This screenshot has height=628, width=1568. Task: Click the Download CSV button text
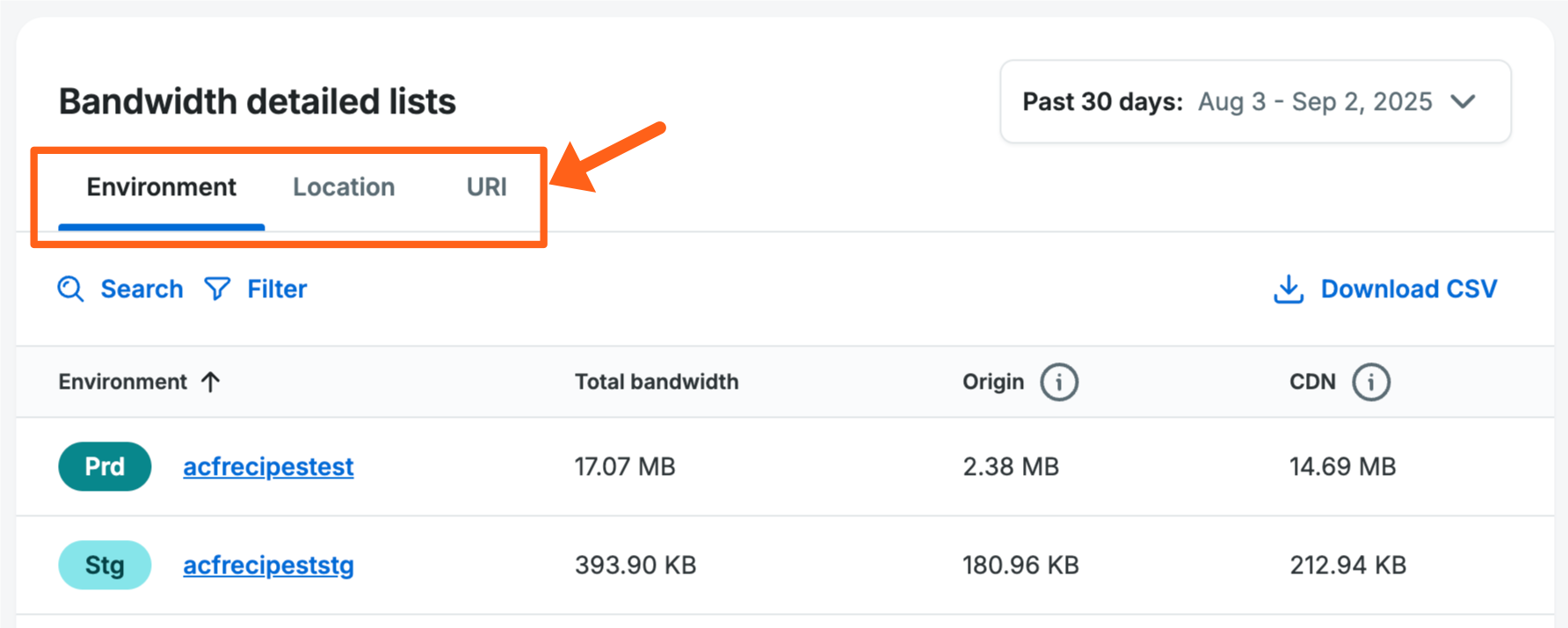(x=1408, y=288)
